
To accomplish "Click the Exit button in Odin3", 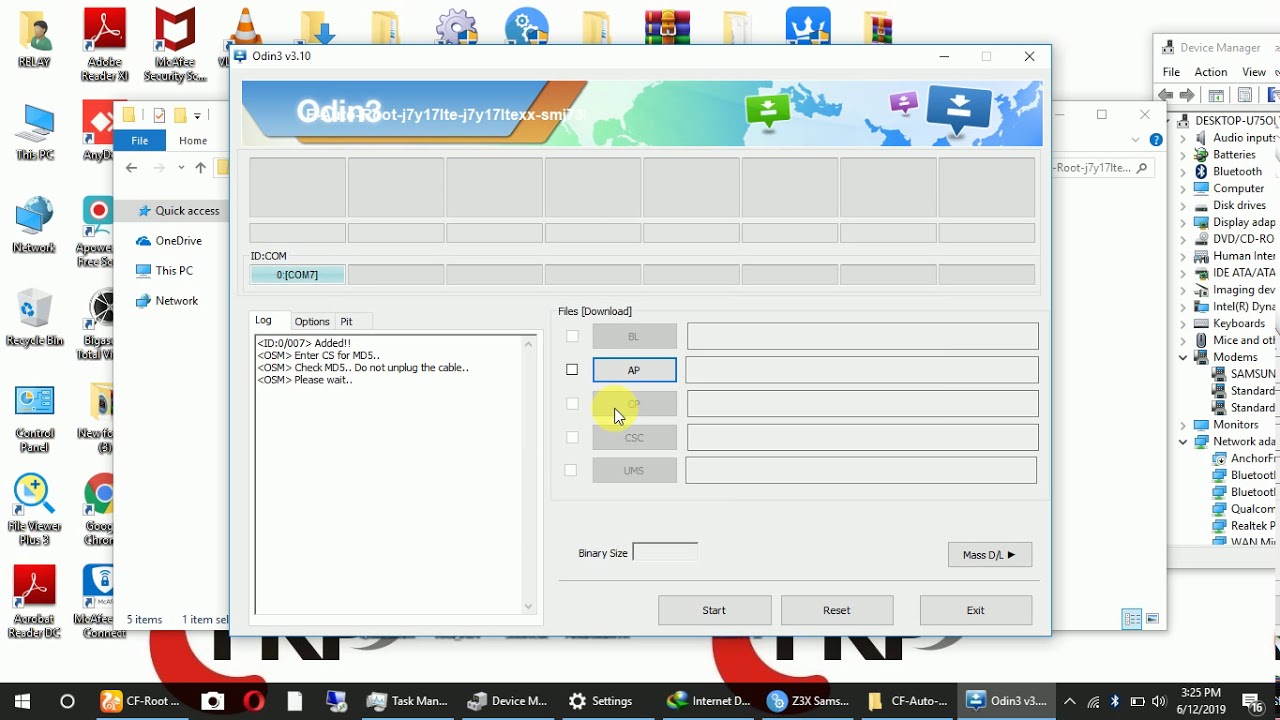I will (975, 610).
